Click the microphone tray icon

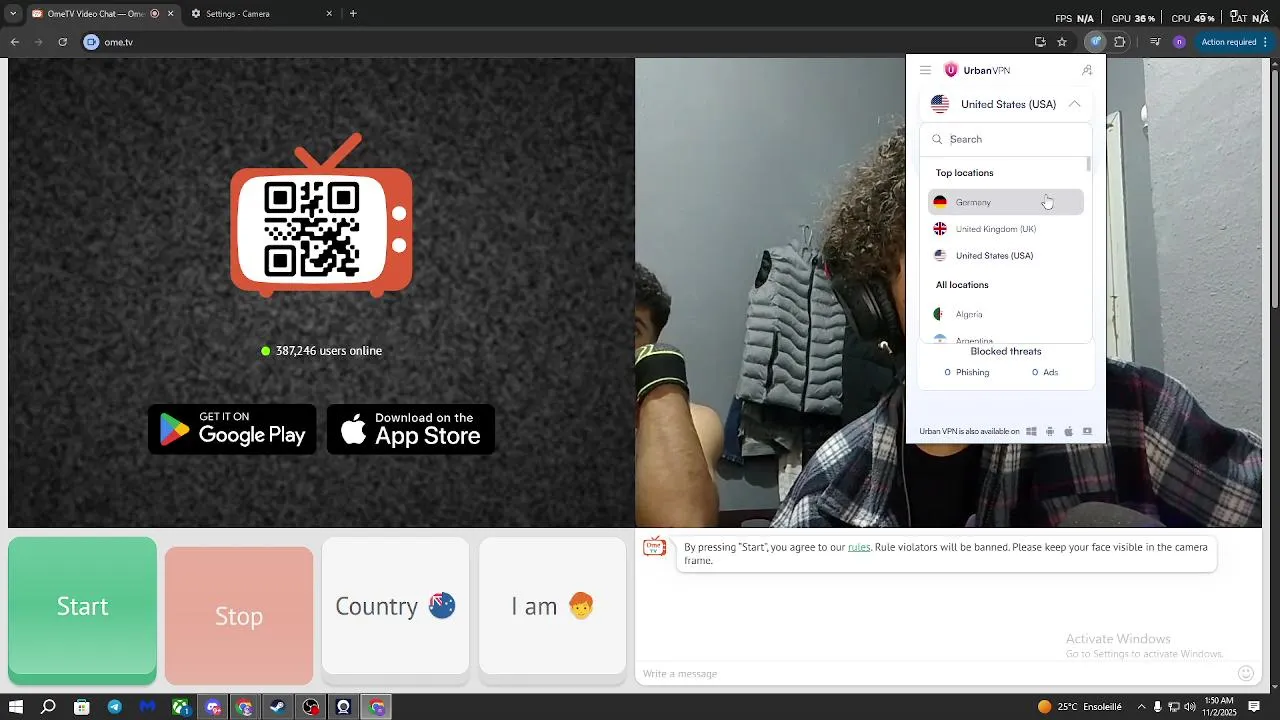[x=1157, y=707]
